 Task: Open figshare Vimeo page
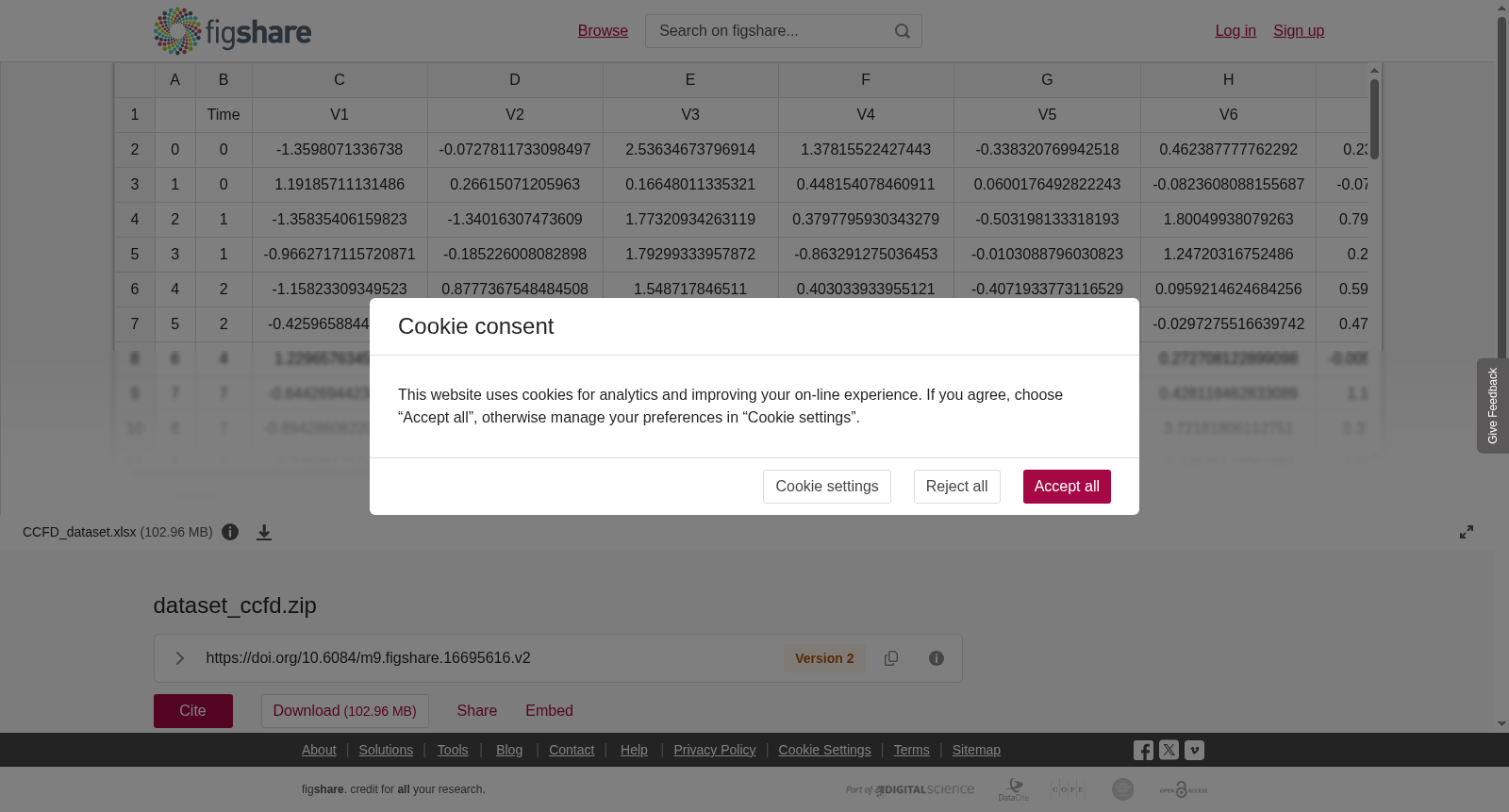(1194, 751)
